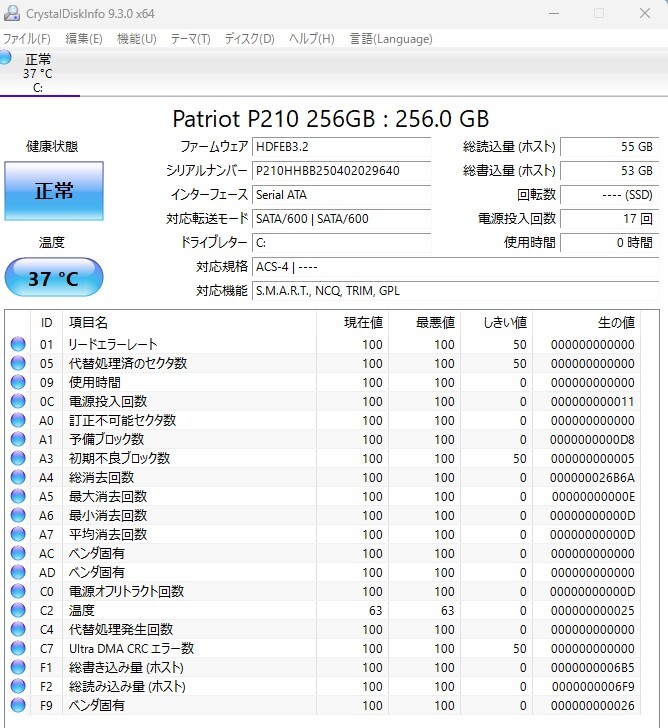
Task: Select the C: drive tab showing 正常 37 °C
Action: [39, 73]
